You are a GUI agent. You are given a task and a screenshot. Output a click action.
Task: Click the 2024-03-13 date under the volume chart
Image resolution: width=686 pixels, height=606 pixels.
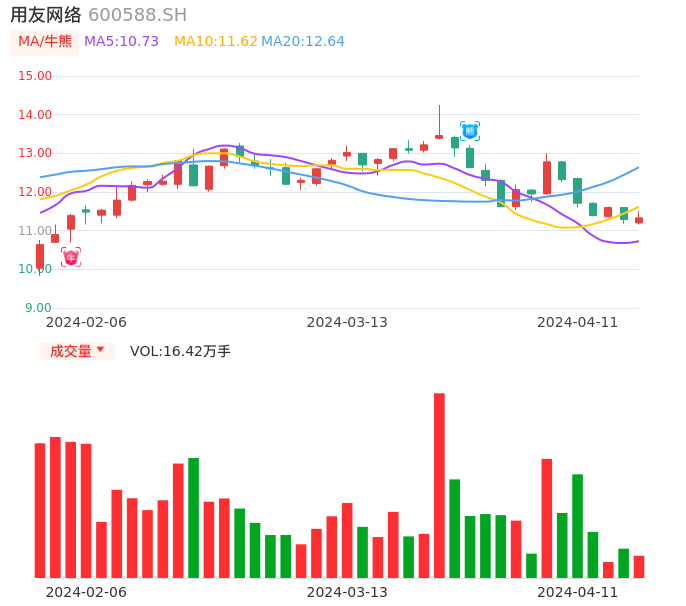tap(347, 593)
